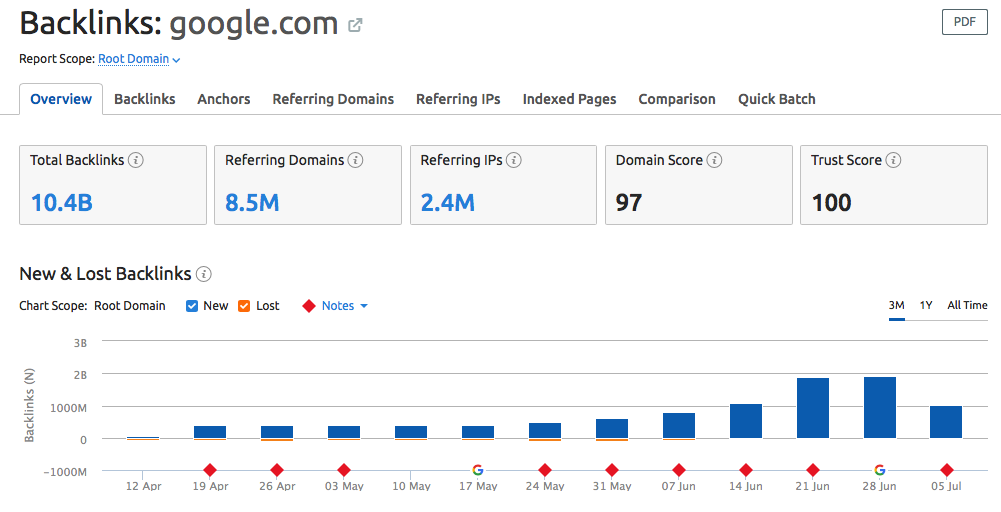Uncheck the Lost backlinks checkbox
The height and width of the screenshot is (512, 1001).
click(244, 306)
